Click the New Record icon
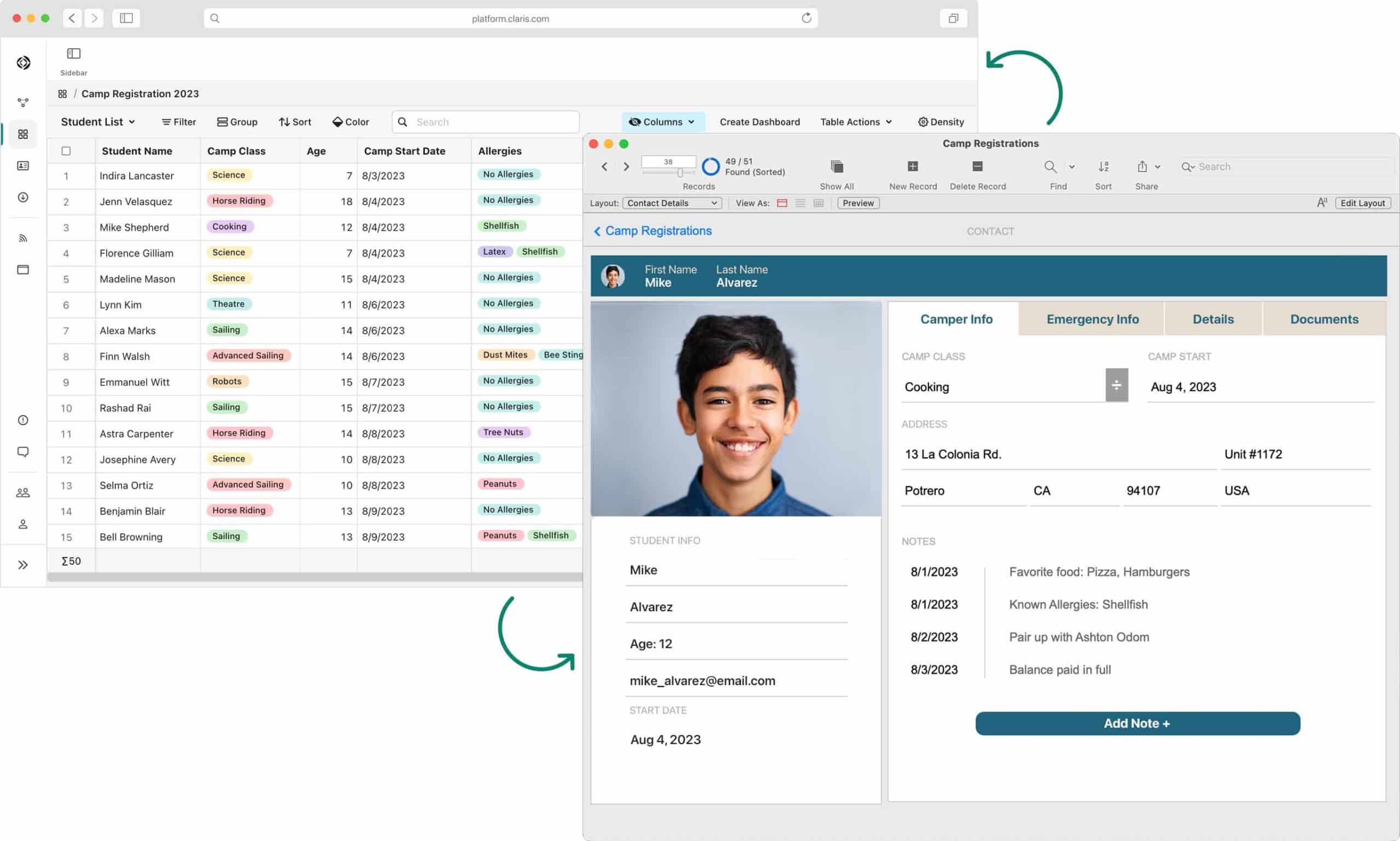The width and height of the screenshot is (1400, 841). click(x=912, y=166)
